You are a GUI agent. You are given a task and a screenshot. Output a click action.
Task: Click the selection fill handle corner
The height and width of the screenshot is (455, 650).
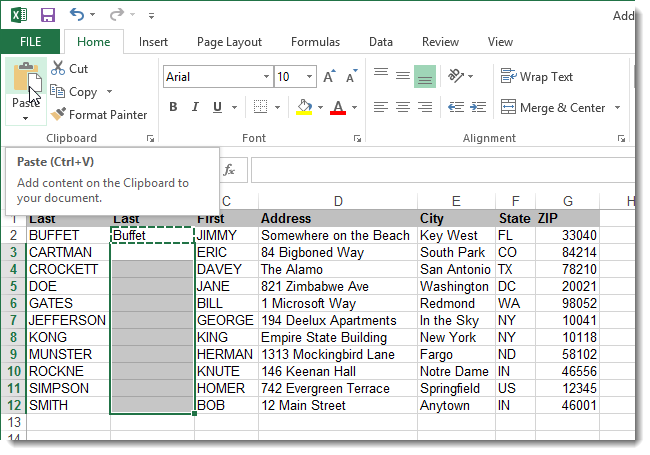point(194,414)
